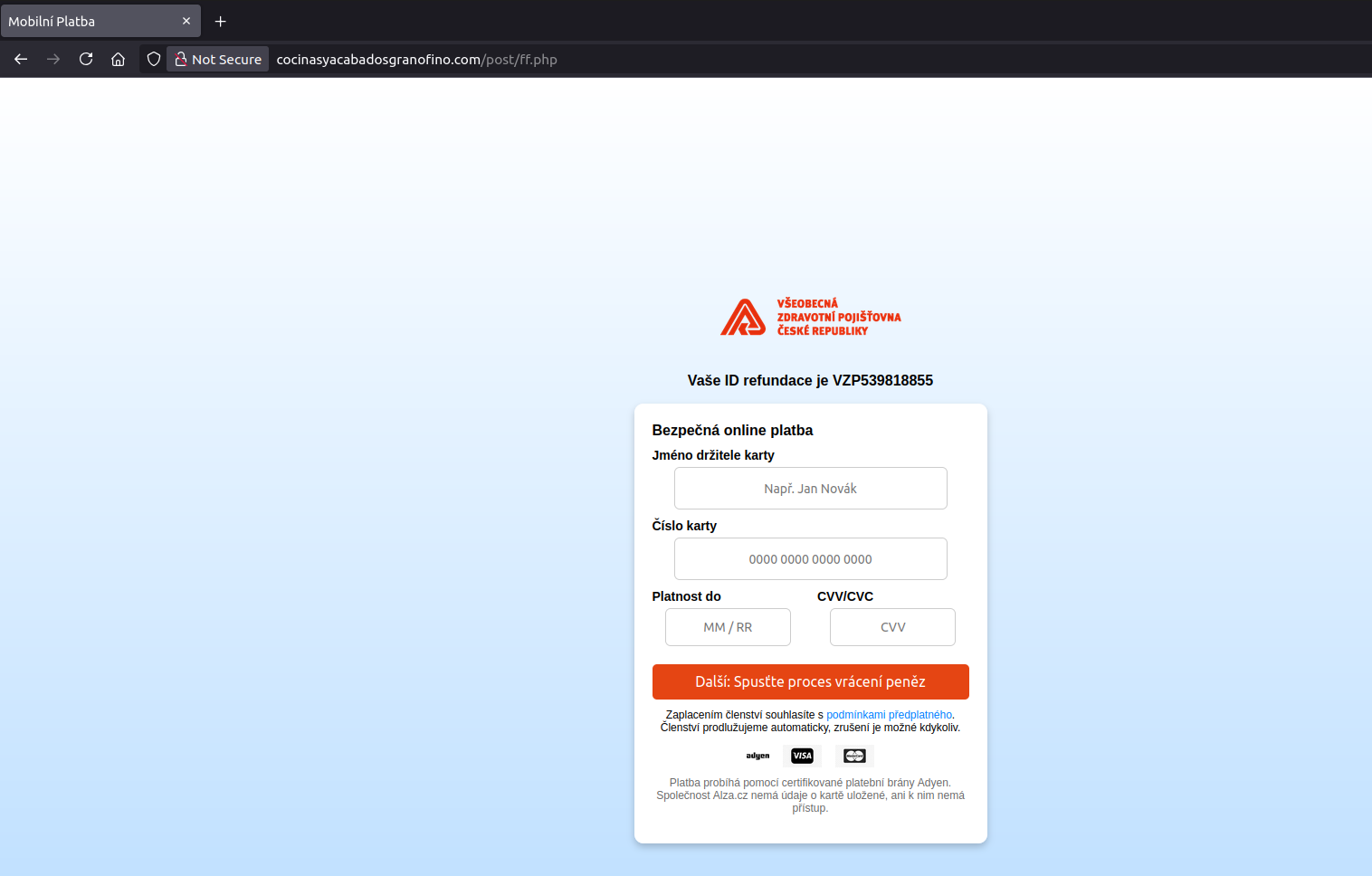Click the Jméno držitele karty label
This screenshot has height=876, width=1372.
point(713,455)
